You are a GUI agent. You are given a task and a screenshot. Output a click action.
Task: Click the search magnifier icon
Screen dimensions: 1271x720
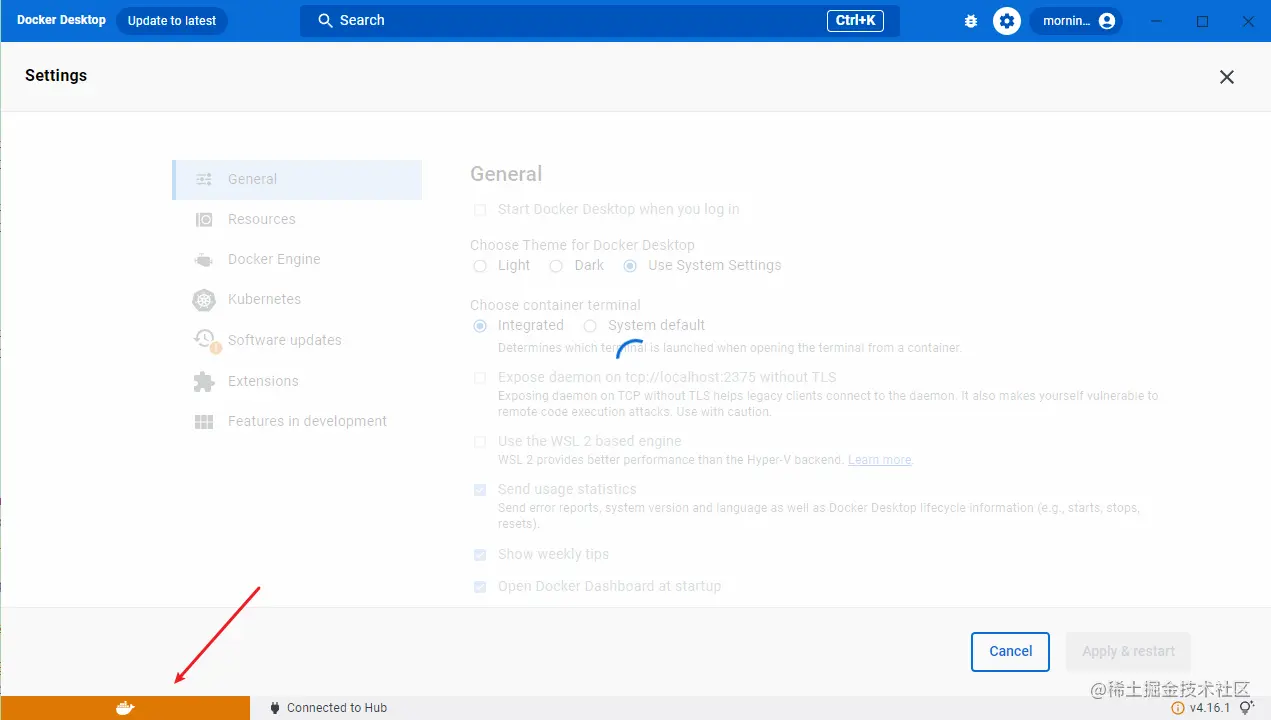[x=325, y=21]
